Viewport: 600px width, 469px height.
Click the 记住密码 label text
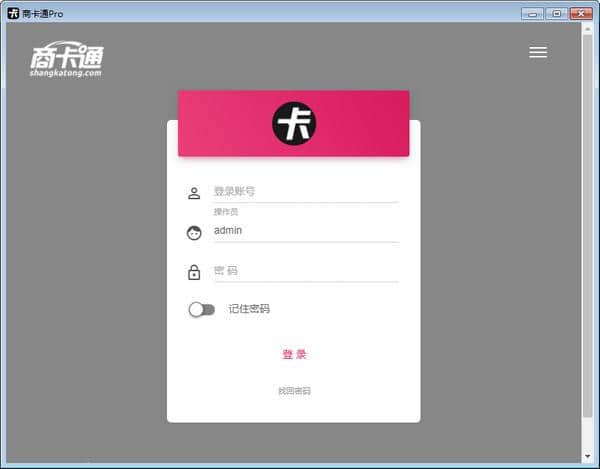pos(249,309)
